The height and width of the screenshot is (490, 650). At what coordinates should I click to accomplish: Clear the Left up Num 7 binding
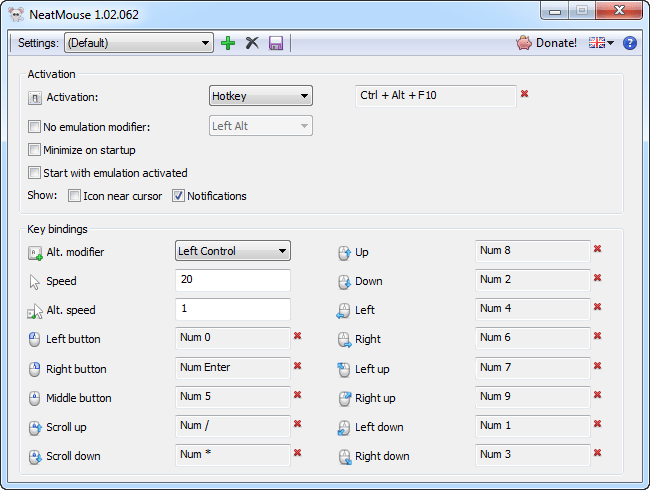(x=597, y=365)
